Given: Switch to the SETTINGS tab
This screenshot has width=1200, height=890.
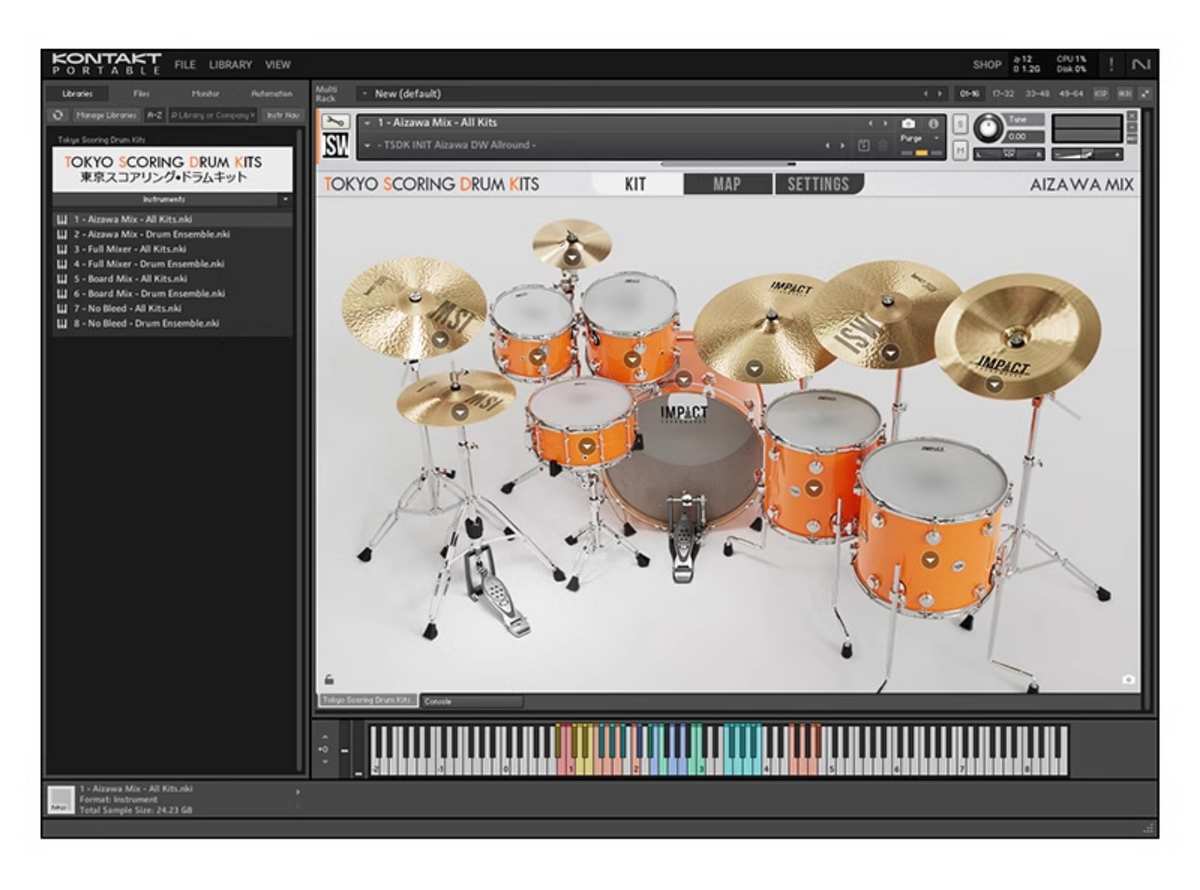Looking at the screenshot, I should coord(818,184).
